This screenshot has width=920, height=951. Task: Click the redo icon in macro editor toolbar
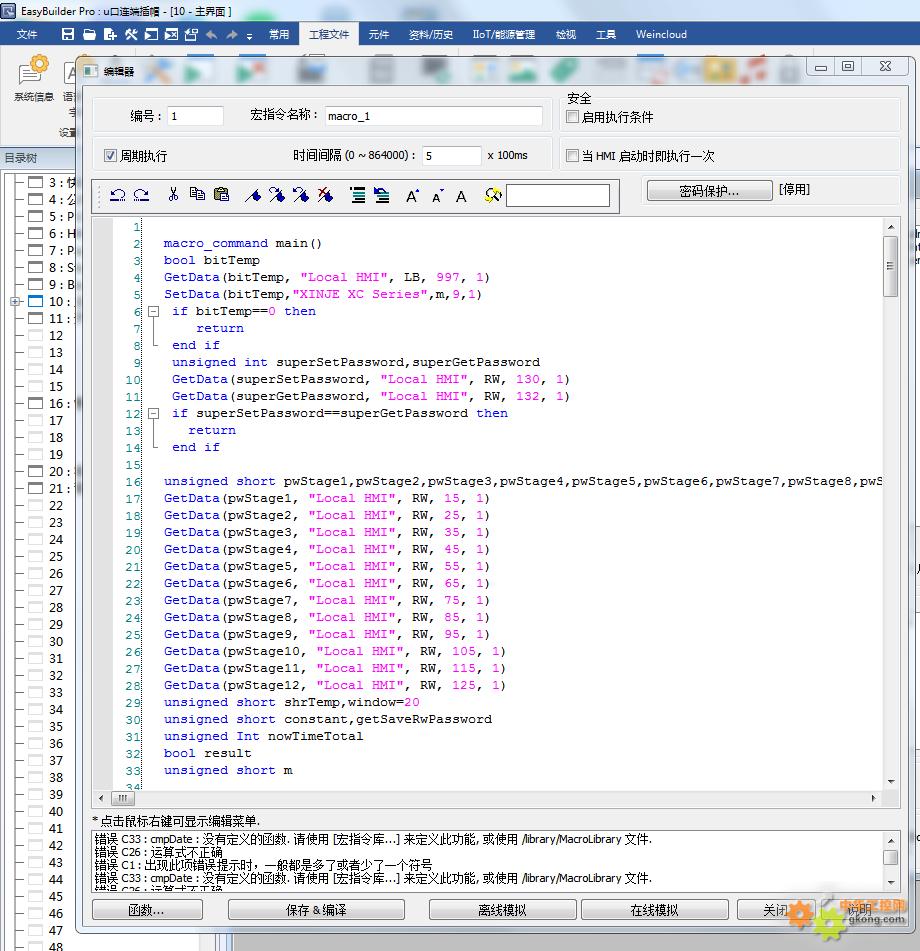pos(141,195)
